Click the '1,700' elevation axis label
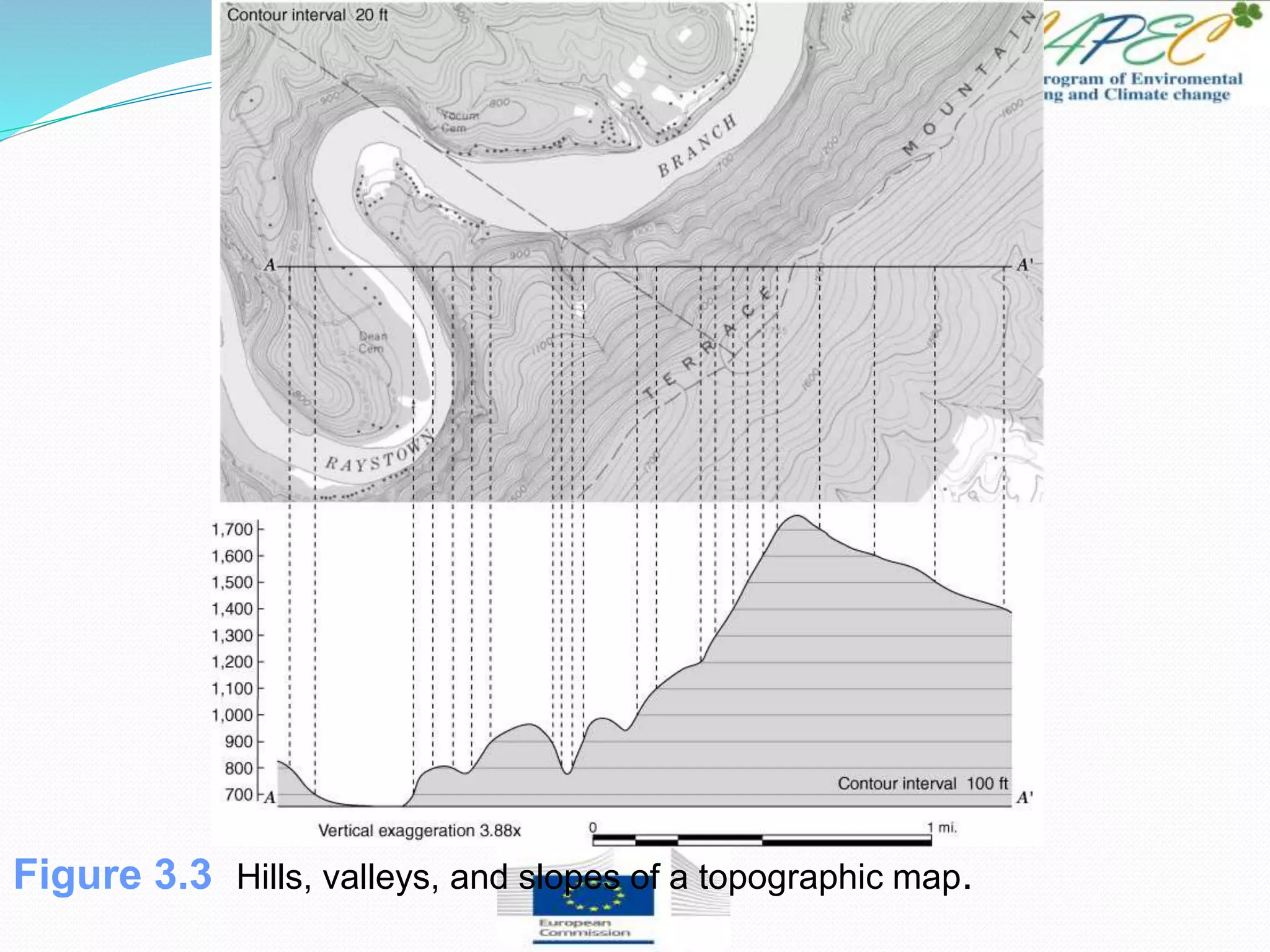Image resolution: width=1270 pixels, height=952 pixels. [x=232, y=529]
